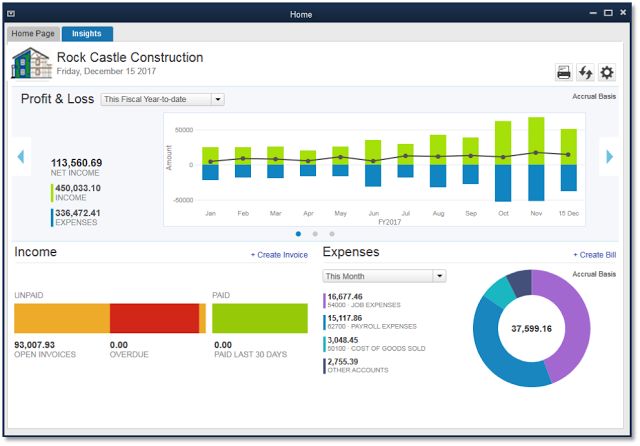Open the This Fiscal Year-to-date dropdown
Viewport: 640px width, 446px height.
162,99
